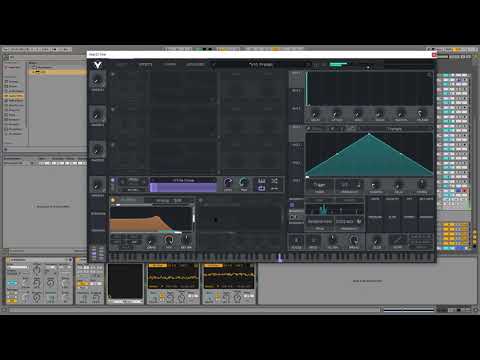Click the sampler Level knob
Image resolution: width=480 pixels, height=360 pixels.
[228, 182]
